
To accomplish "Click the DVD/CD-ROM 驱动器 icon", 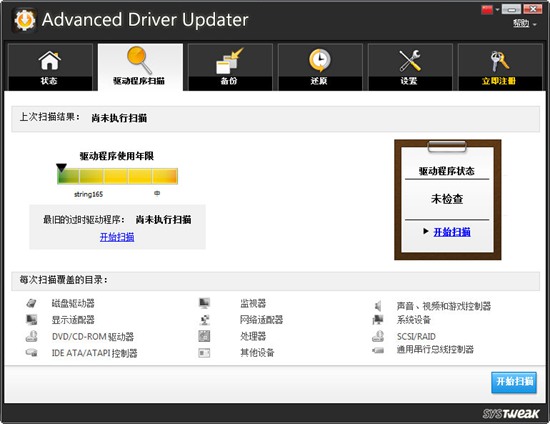I will coord(32,336).
